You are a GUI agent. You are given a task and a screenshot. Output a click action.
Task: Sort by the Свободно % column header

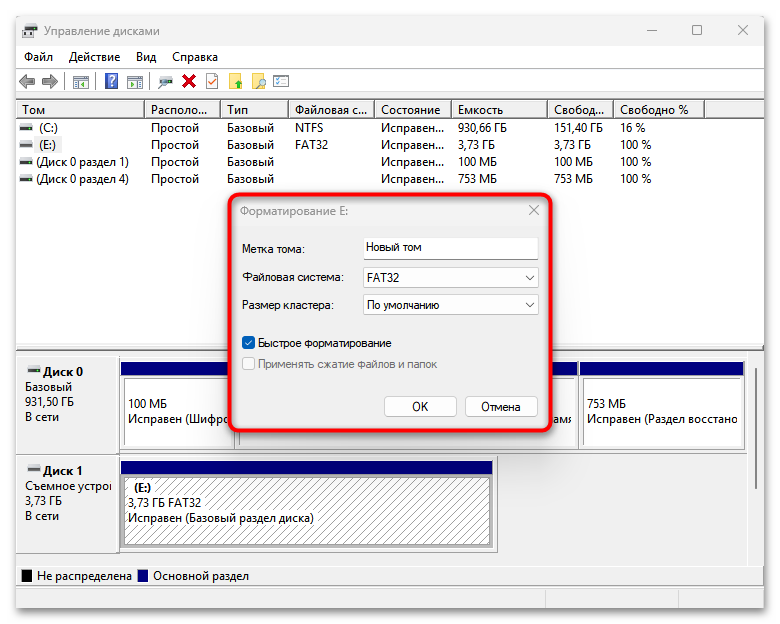(x=659, y=109)
